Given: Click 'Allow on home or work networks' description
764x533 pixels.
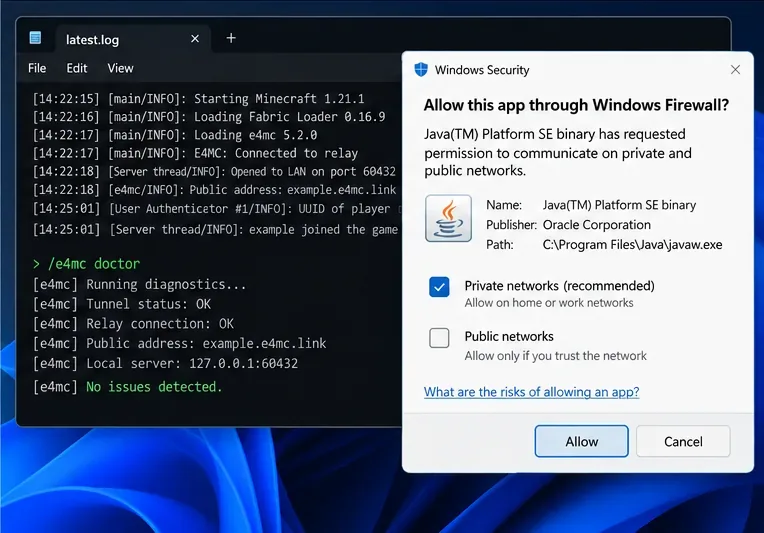Looking at the screenshot, I should click(549, 303).
